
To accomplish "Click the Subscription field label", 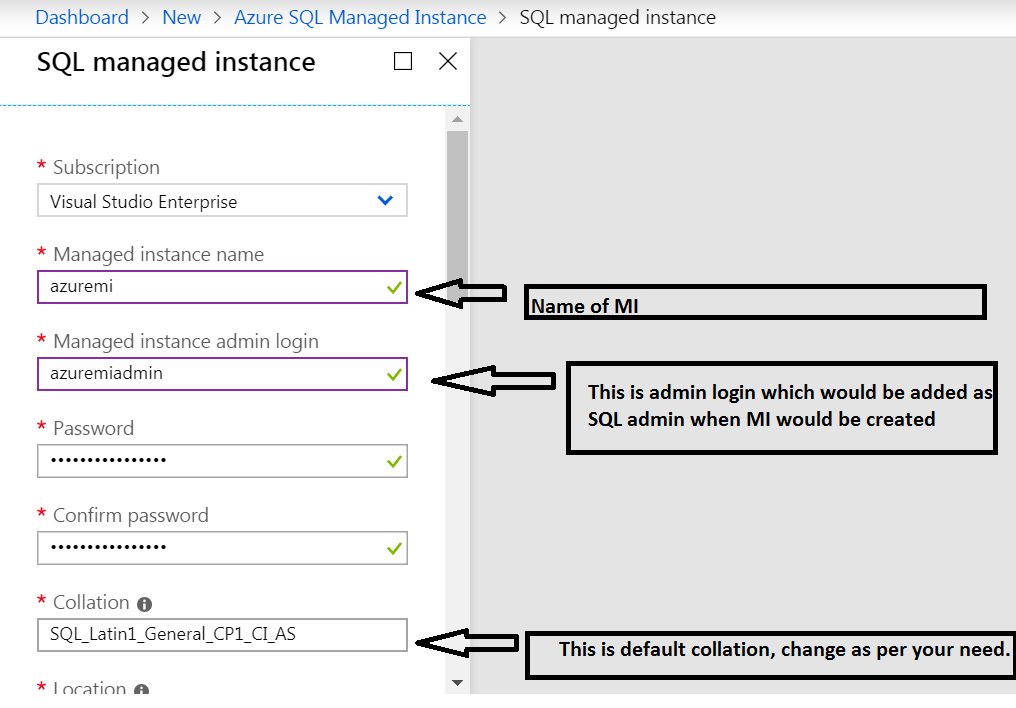I will pyautogui.click(x=106, y=167).
